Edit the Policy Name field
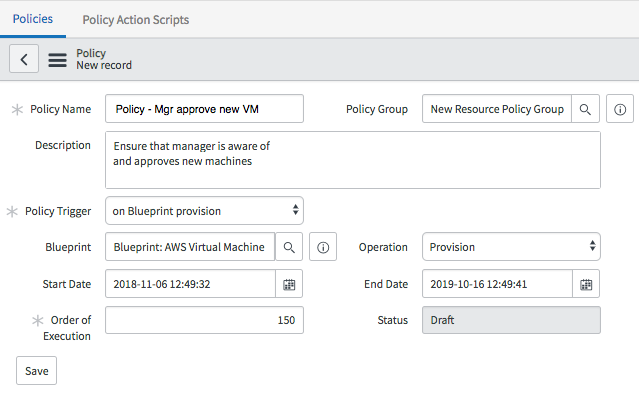639x393 pixels. pyautogui.click(x=204, y=109)
